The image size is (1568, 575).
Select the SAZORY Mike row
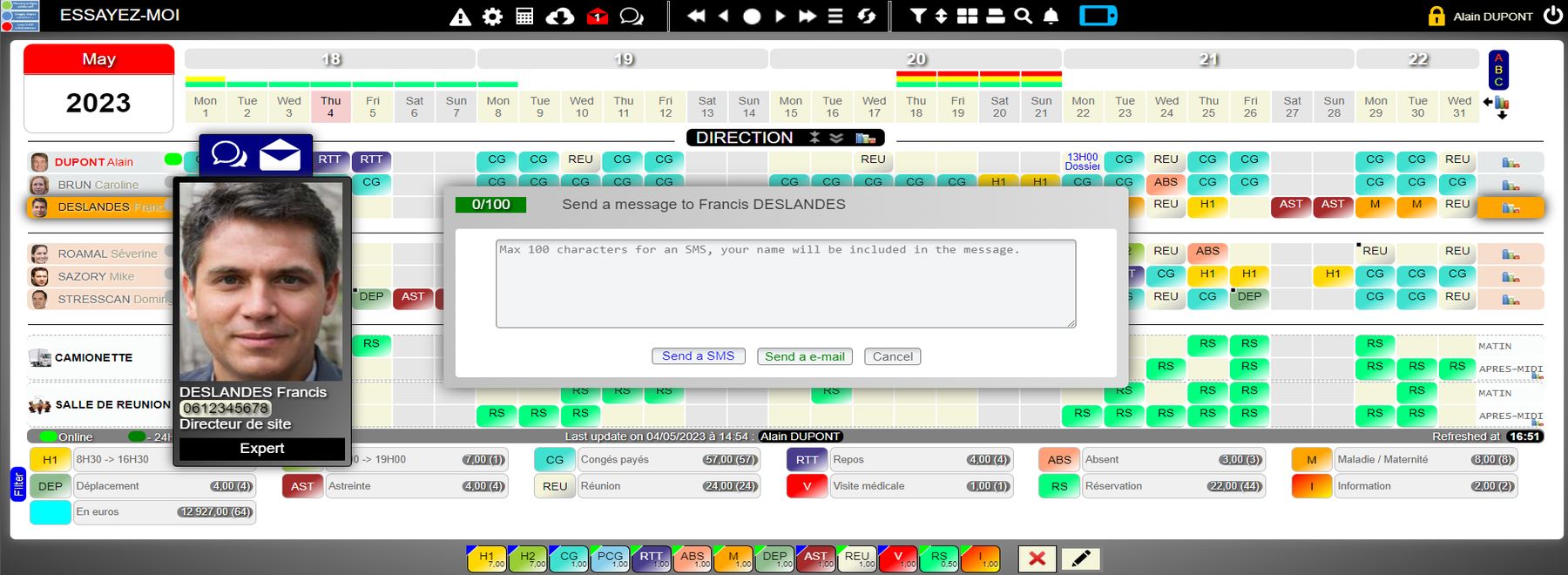98,276
